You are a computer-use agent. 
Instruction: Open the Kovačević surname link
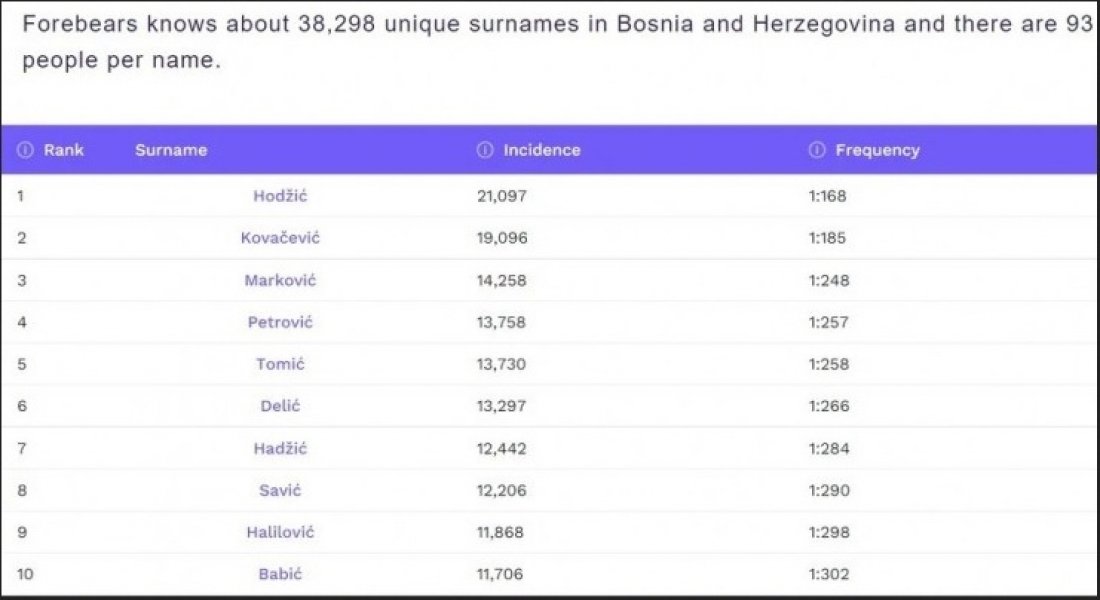pyautogui.click(x=280, y=238)
